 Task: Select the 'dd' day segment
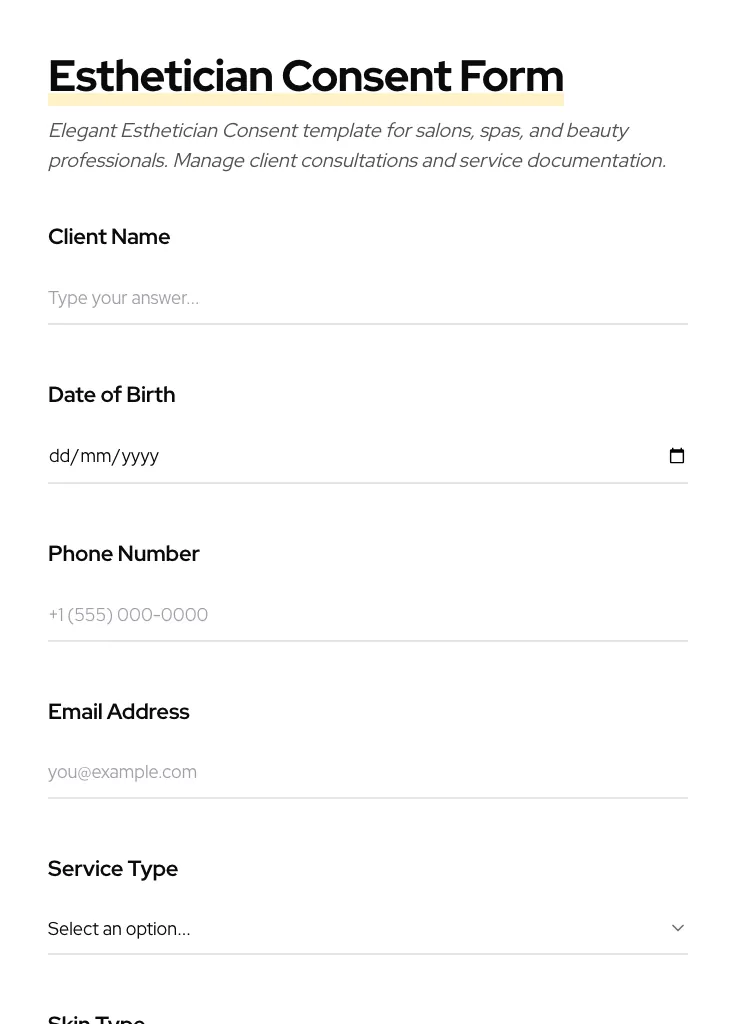coord(60,456)
